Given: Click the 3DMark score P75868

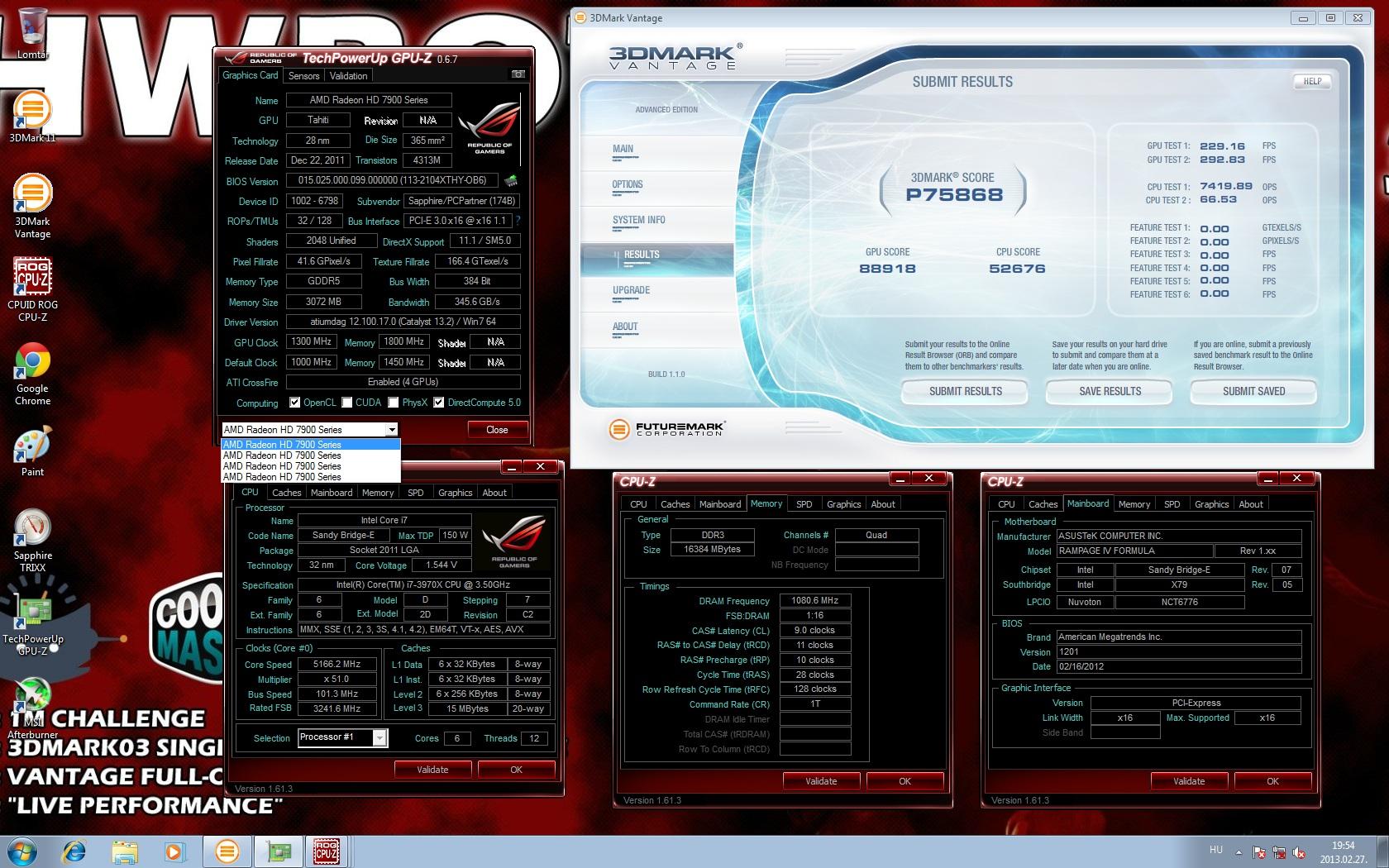Looking at the screenshot, I should click(x=954, y=195).
